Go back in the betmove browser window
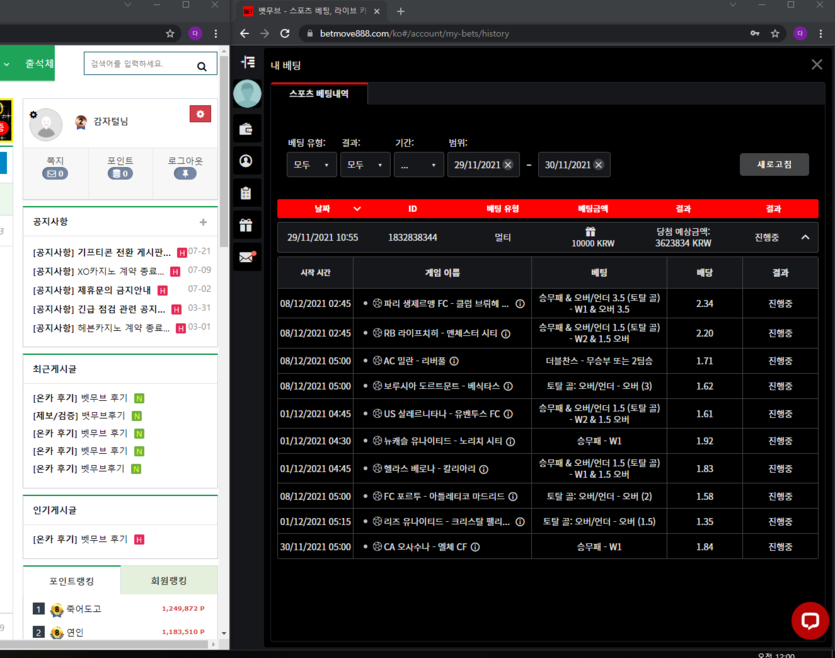This screenshot has height=658, width=835. pyautogui.click(x=244, y=34)
